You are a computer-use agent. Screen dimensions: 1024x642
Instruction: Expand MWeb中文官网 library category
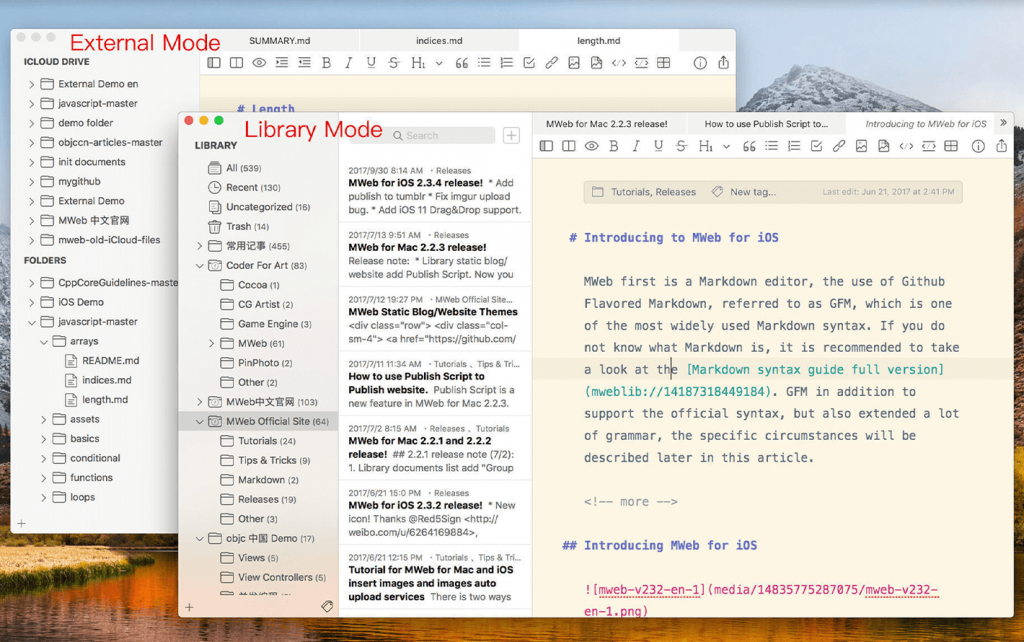coord(200,402)
